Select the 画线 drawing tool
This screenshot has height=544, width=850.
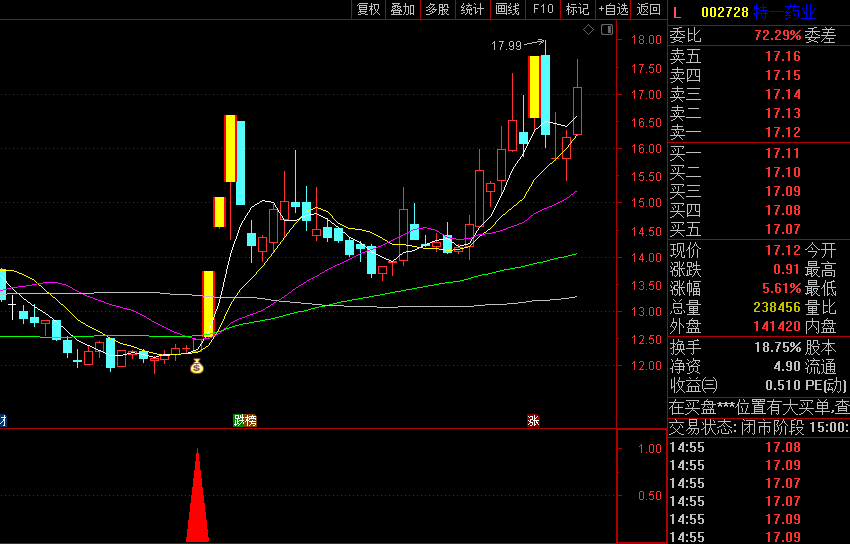click(x=507, y=9)
